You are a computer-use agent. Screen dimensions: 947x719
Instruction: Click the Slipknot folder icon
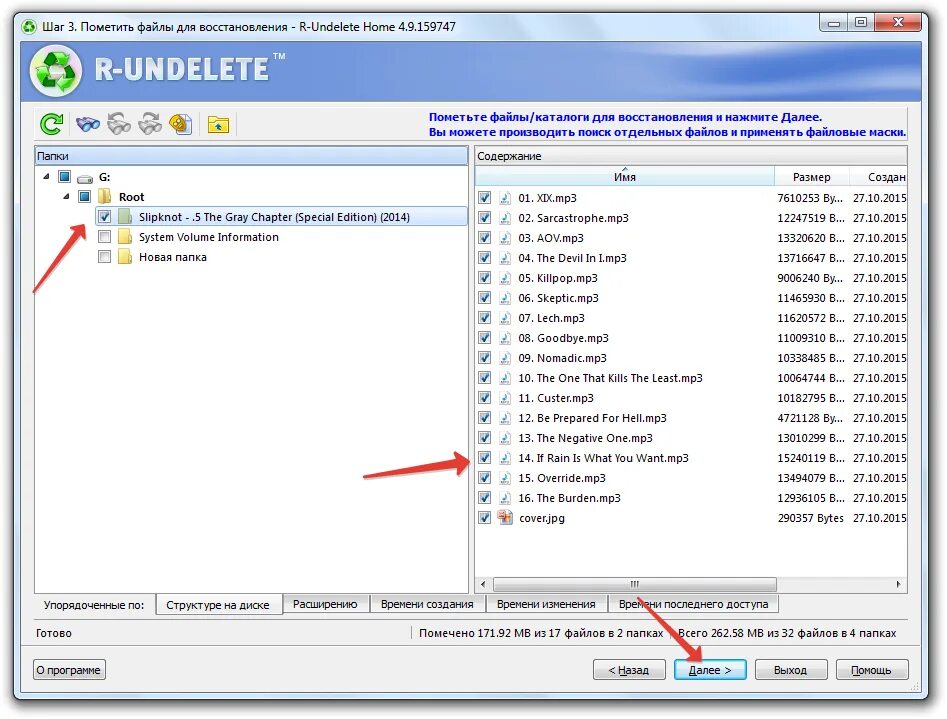pyautogui.click(x=125, y=216)
